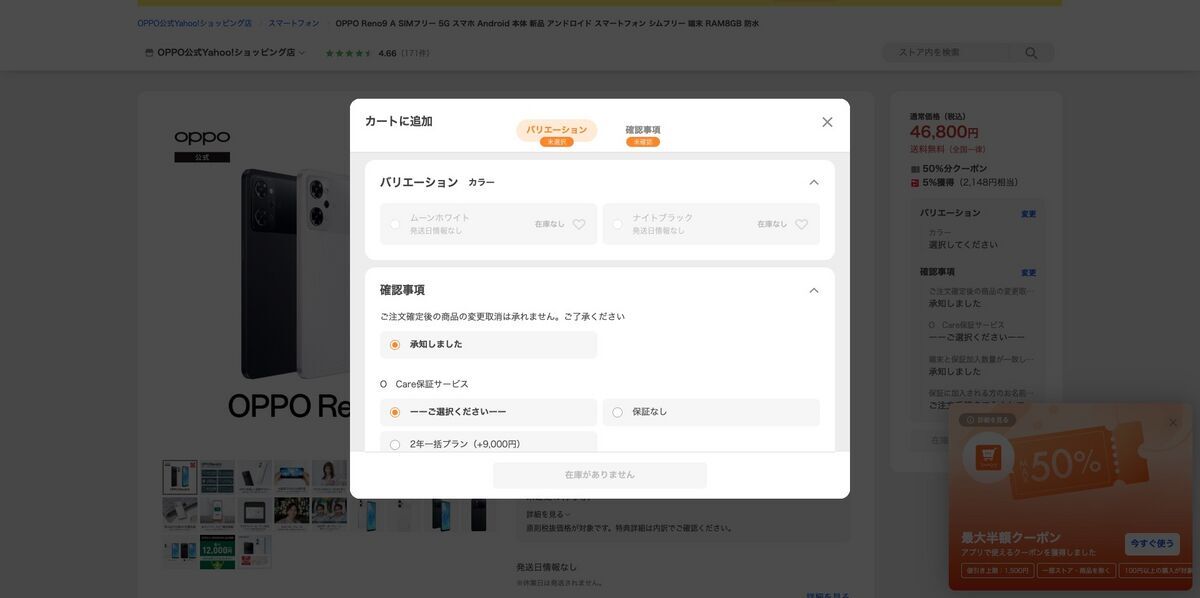
Task: Close the カートに追加 dialog
Action: tap(827, 122)
